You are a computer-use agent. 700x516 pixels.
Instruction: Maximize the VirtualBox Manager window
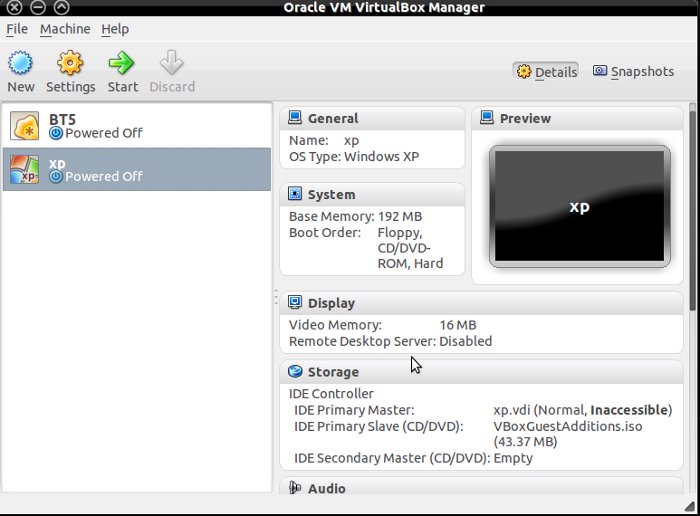point(61,7)
